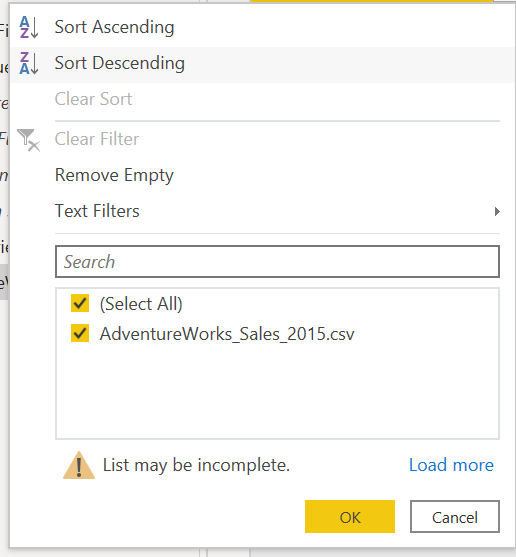Expand the Text Filters submenu arrow
Image resolution: width=516 pixels, height=557 pixels.
pos(497,211)
